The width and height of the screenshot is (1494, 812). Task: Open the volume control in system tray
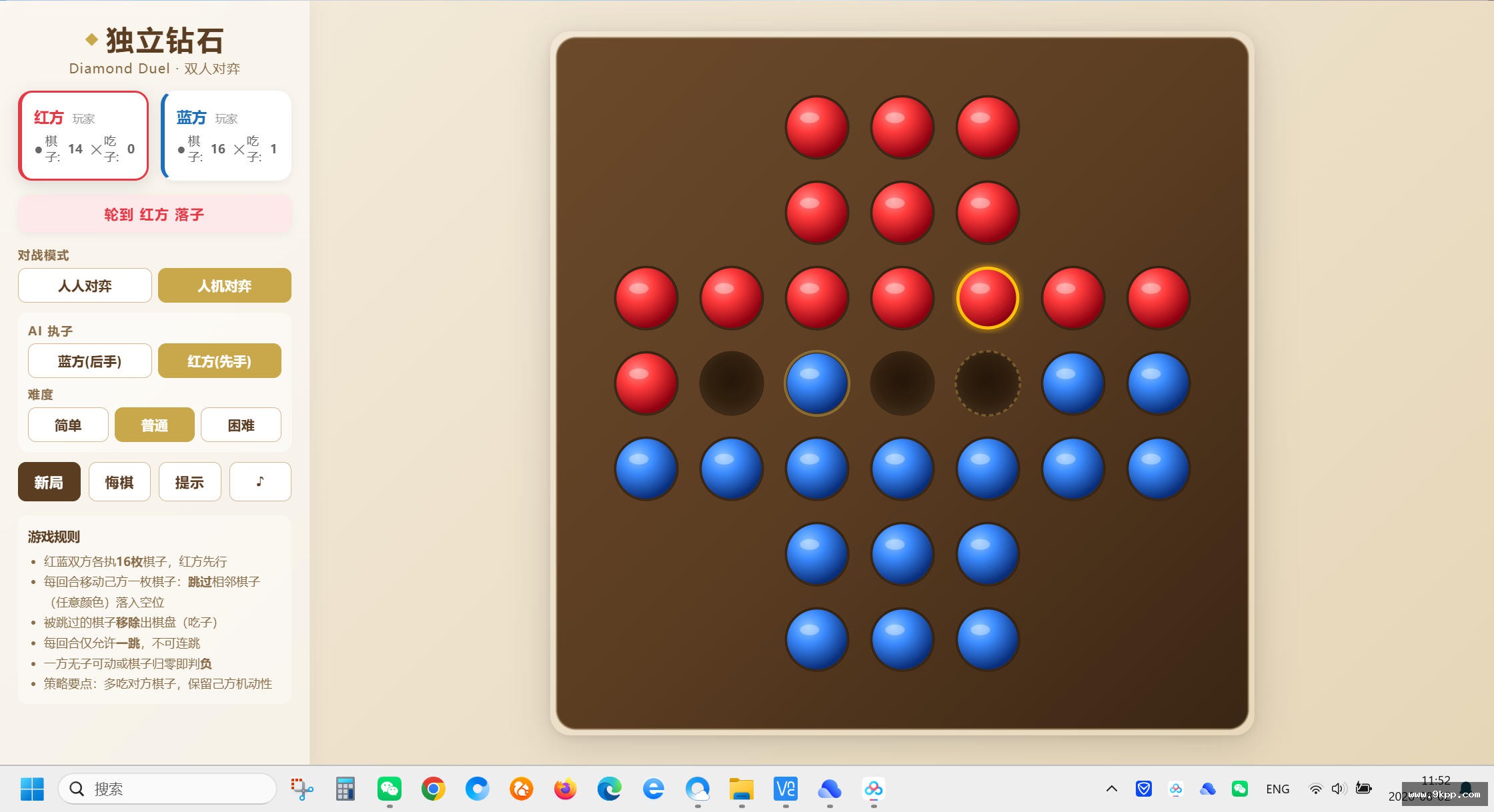[x=1339, y=789]
